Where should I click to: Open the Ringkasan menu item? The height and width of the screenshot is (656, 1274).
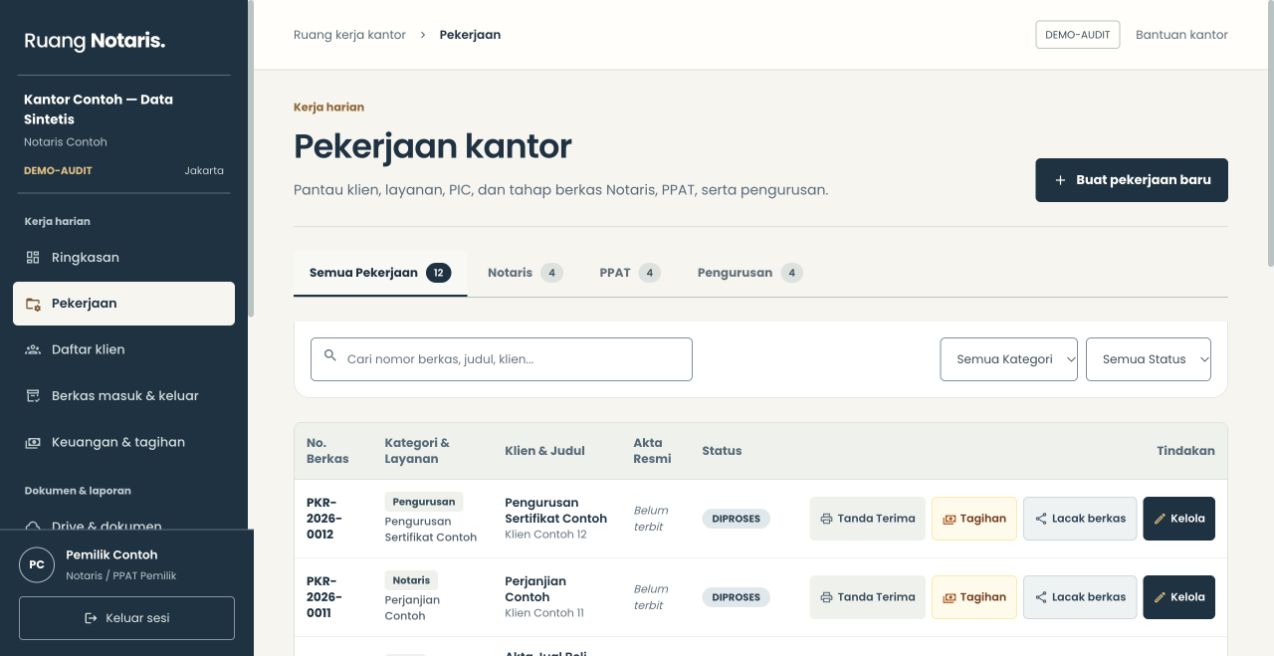coord(124,258)
